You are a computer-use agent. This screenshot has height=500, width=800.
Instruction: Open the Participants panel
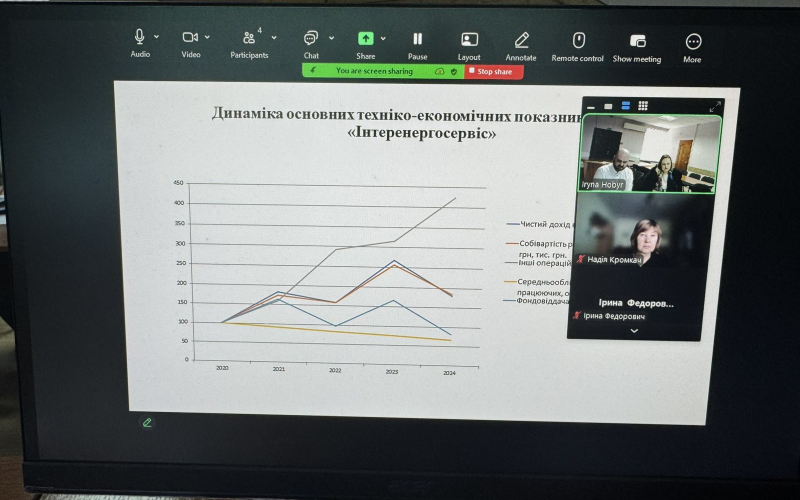pyautogui.click(x=248, y=38)
